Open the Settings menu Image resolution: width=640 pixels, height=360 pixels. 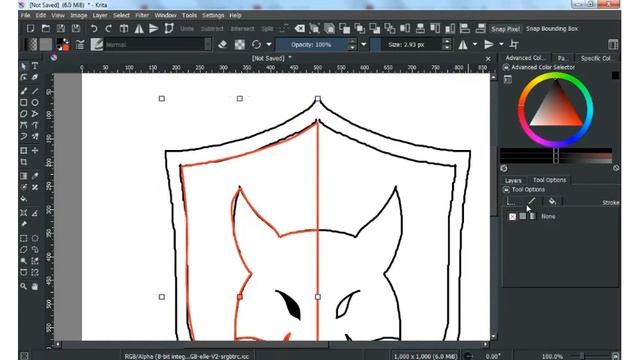(x=213, y=16)
